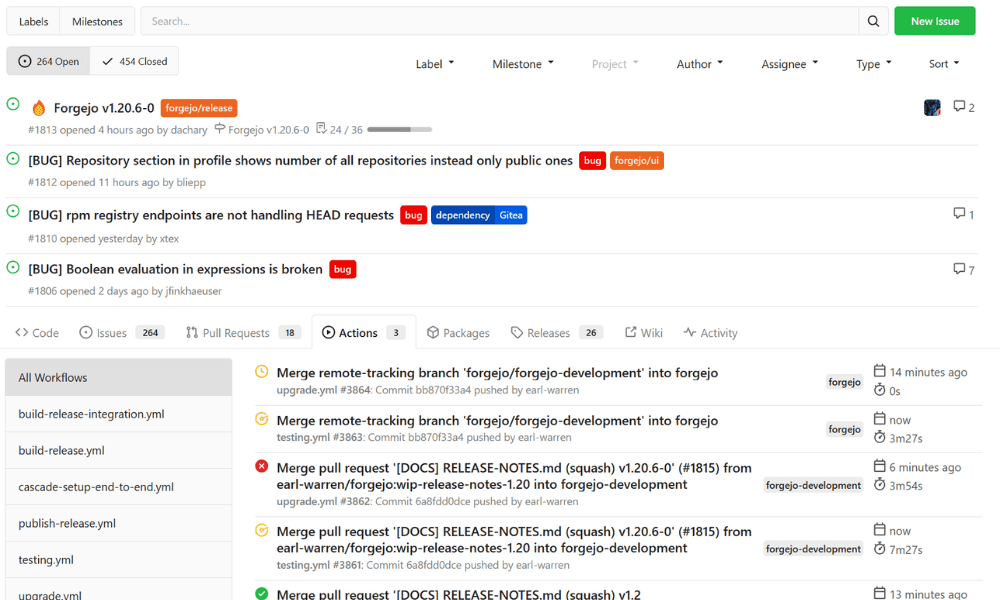1000x600 pixels.
Task: Click the Milestones button
Action: pyautogui.click(x=97, y=21)
